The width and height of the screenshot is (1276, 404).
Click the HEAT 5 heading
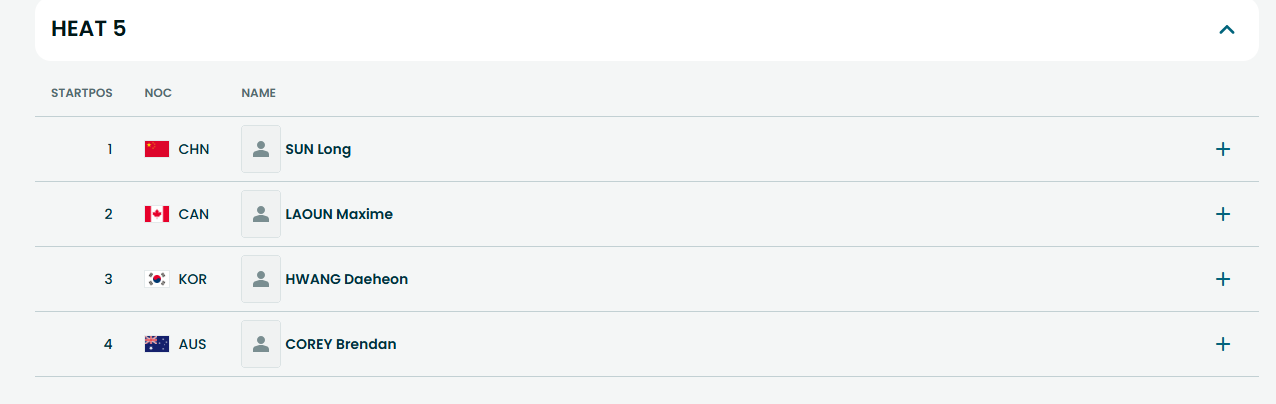[89, 29]
